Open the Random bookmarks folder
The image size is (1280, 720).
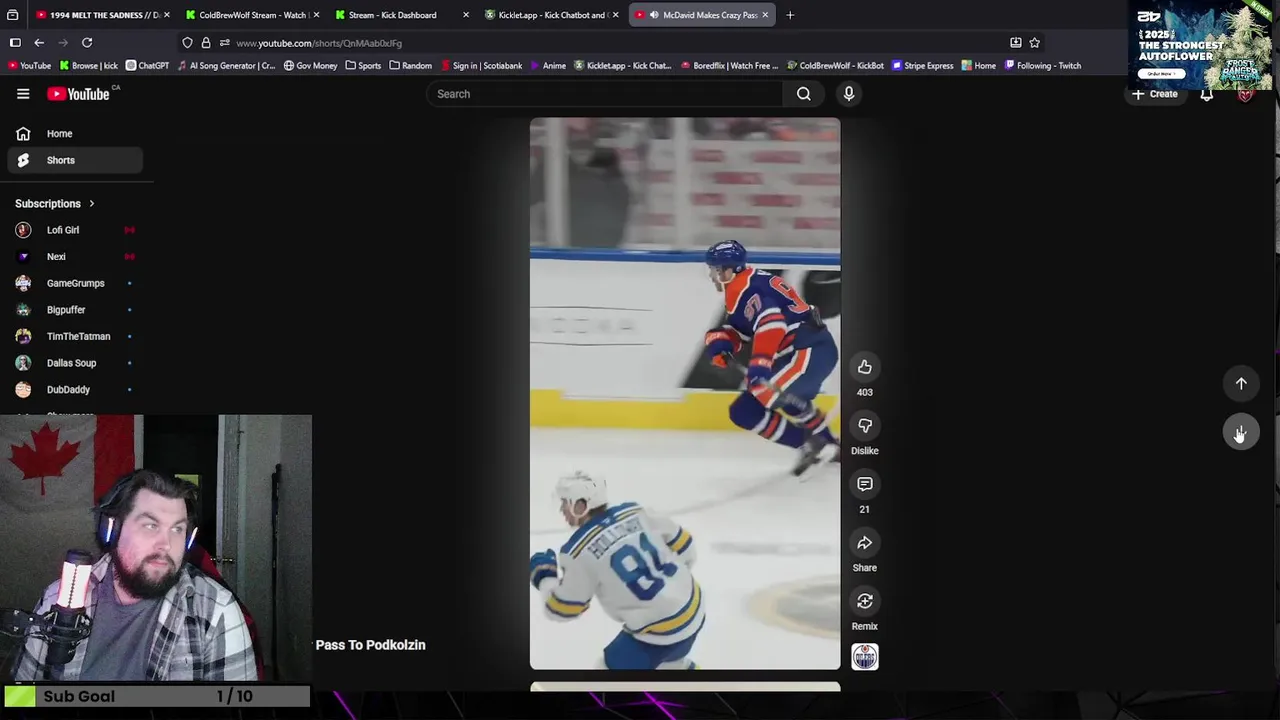[x=411, y=66]
